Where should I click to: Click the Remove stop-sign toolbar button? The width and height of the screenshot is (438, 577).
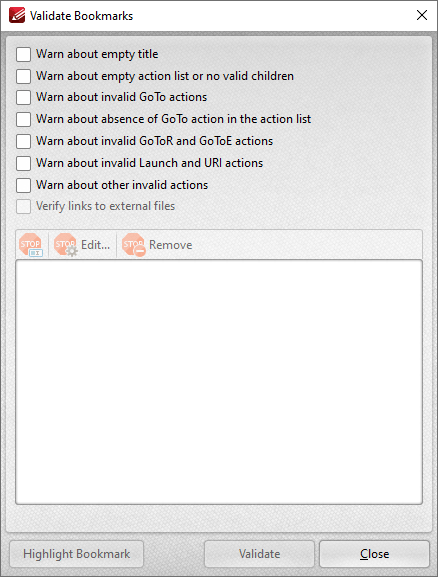(158, 245)
